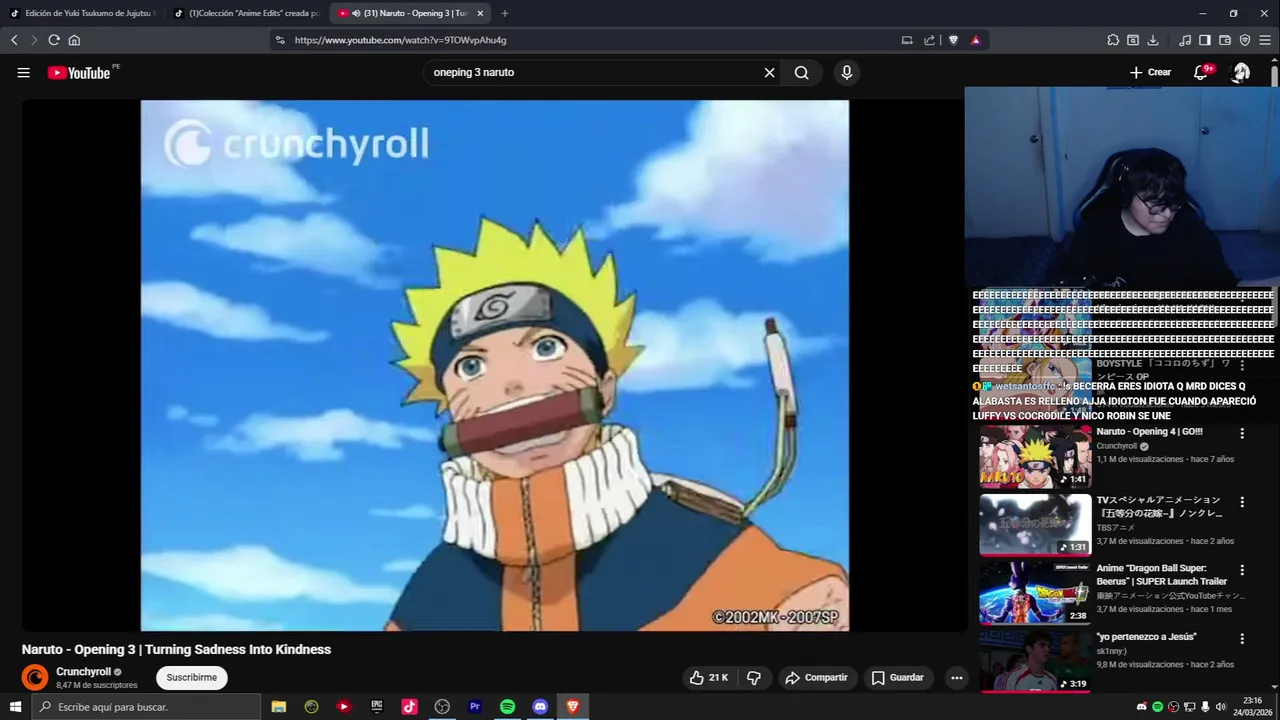Open more actions ellipsis below video
Image resolution: width=1280 pixels, height=720 pixels.
956,678
